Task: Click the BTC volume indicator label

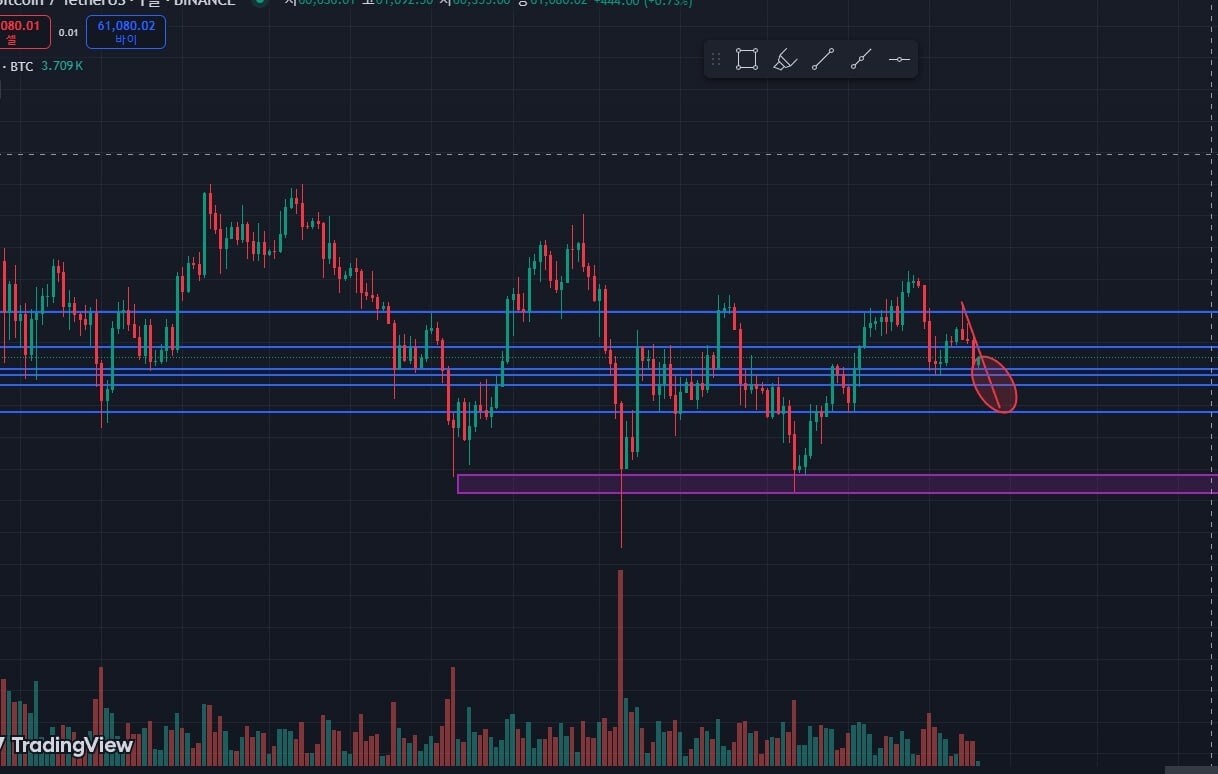Action: click(22, 66)
